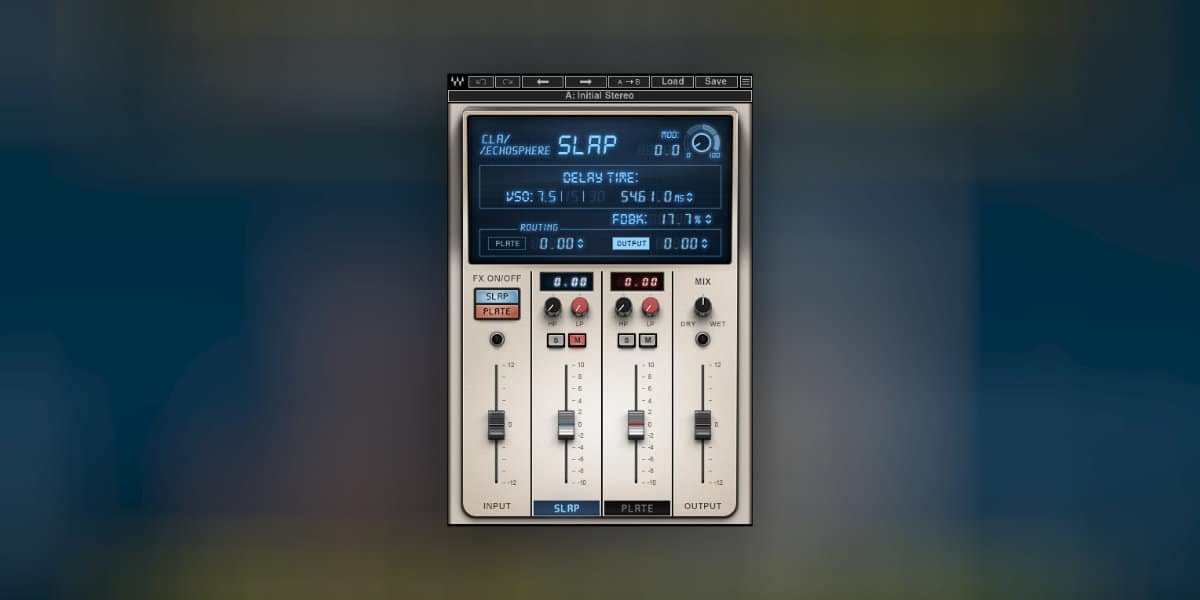Go to previous preset with left arrow
The image size is (1200, 600).
[x=543, y=82]
